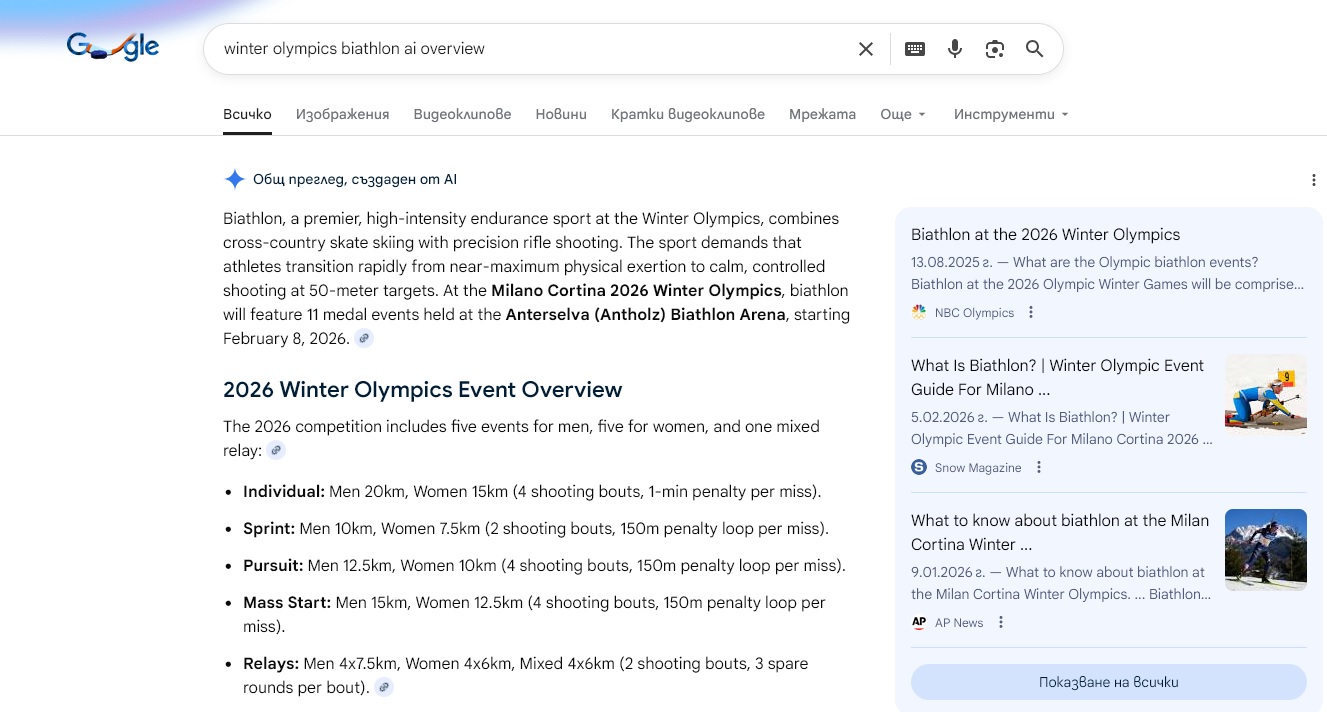Open more options for NBC Olympics result
The width and height of the screenshot is (1327, 712).
click(x=1031, y=313)
